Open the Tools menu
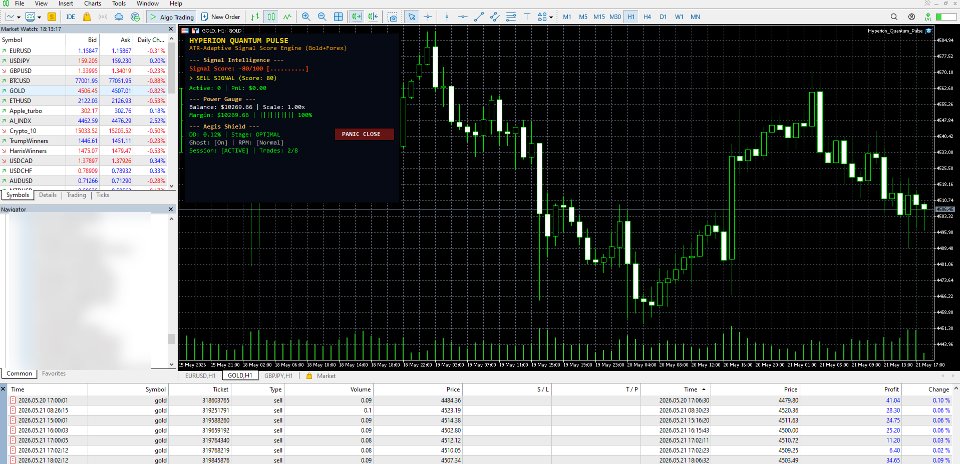Viewport: 960px width, 464px height. tap(119, 4)
